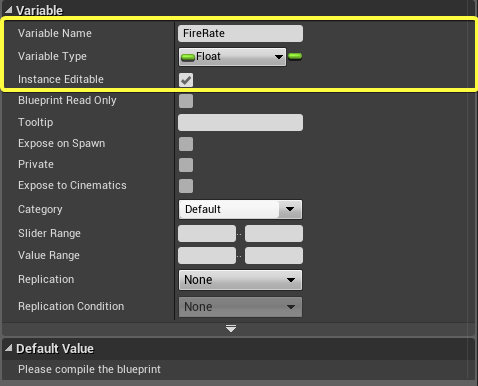478x386 pixels.
Task: Enable the Expose to Cinematics checkbox
Action: point(186,186)
